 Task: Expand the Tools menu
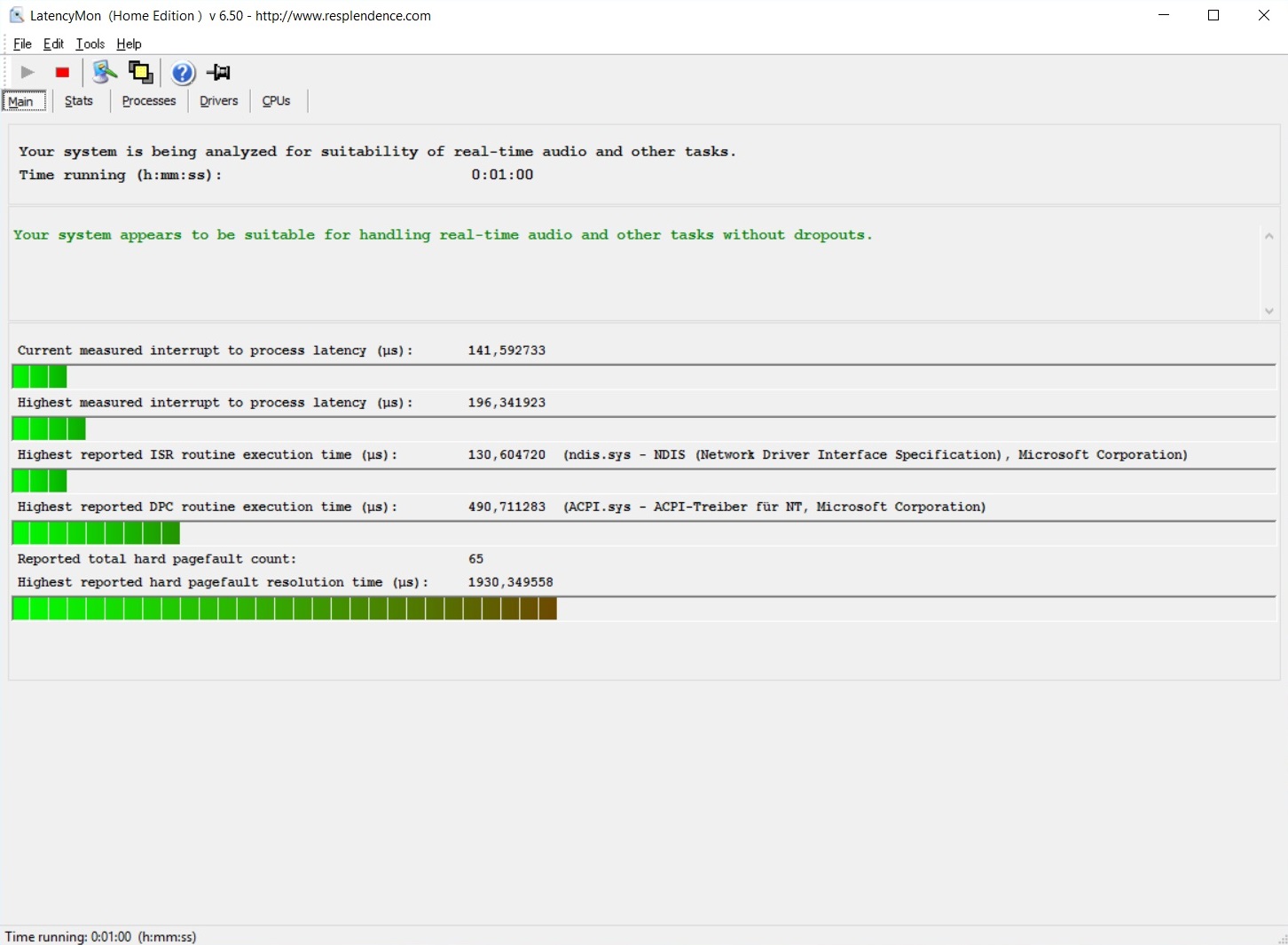[90, 44]
